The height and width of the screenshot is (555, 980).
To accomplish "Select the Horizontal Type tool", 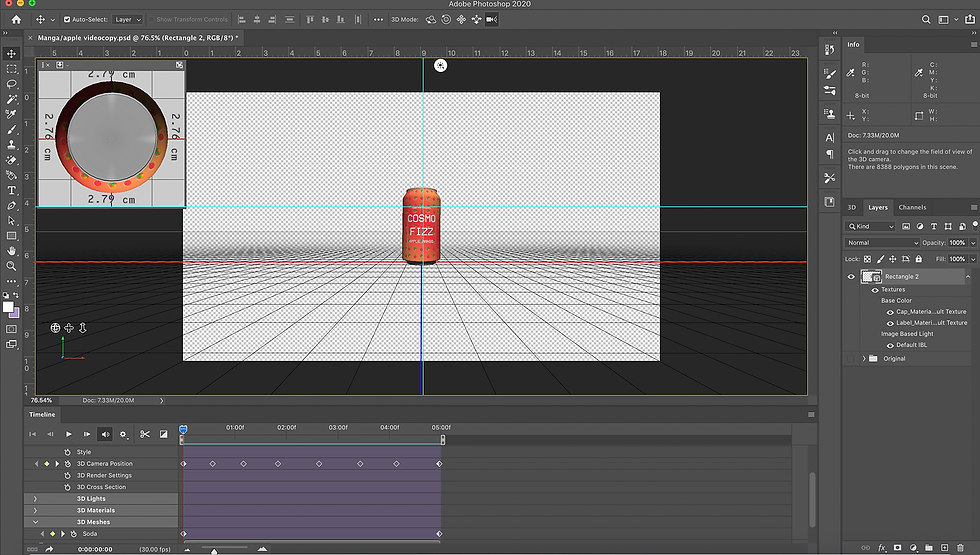I will click(11, 190).
